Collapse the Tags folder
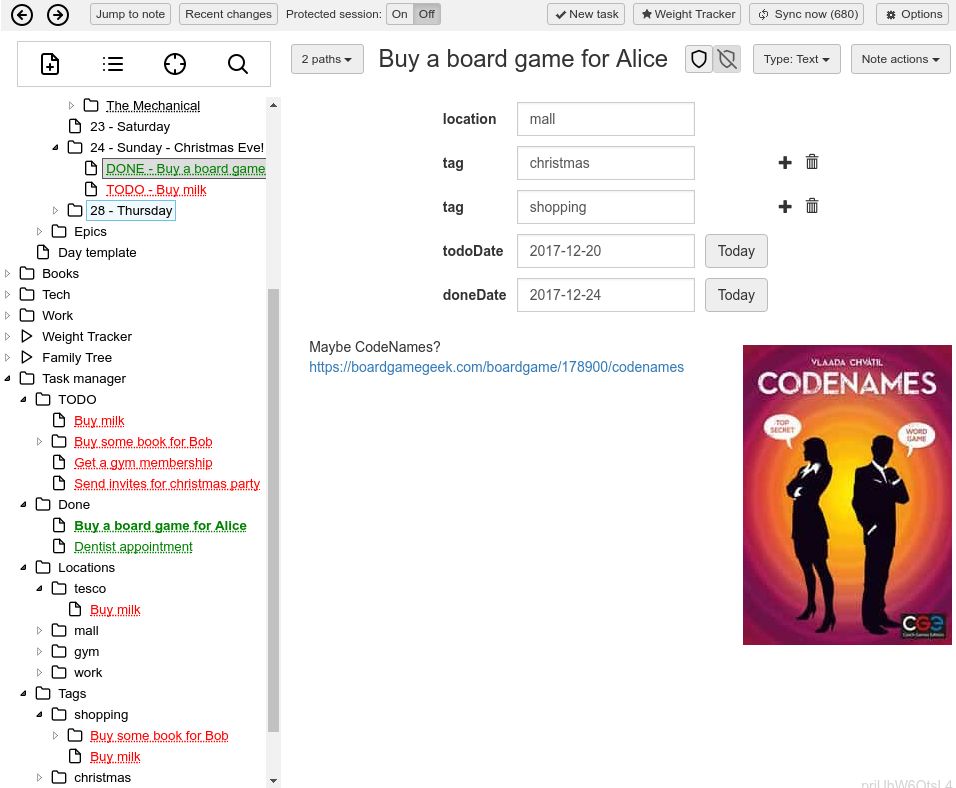The height and width of the screenshot is (788, 956). (x=23, y=694)
